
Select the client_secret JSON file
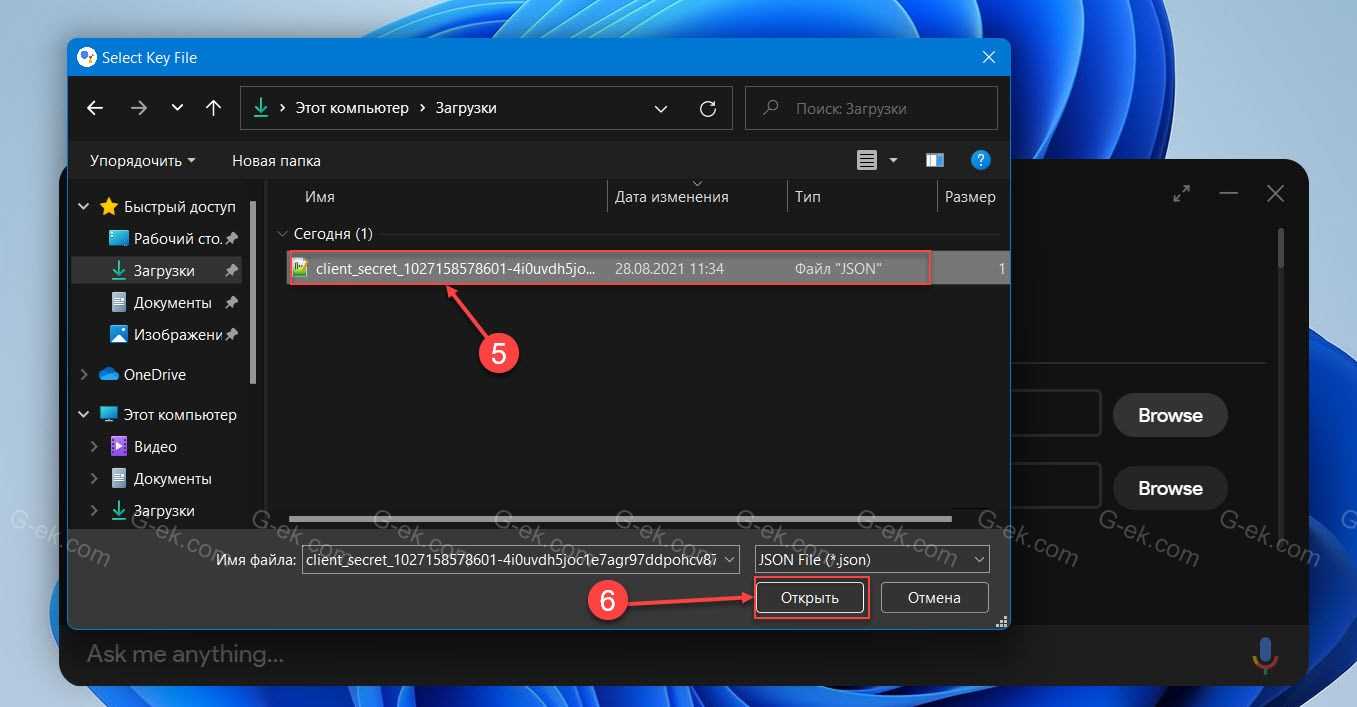point(455,268)
